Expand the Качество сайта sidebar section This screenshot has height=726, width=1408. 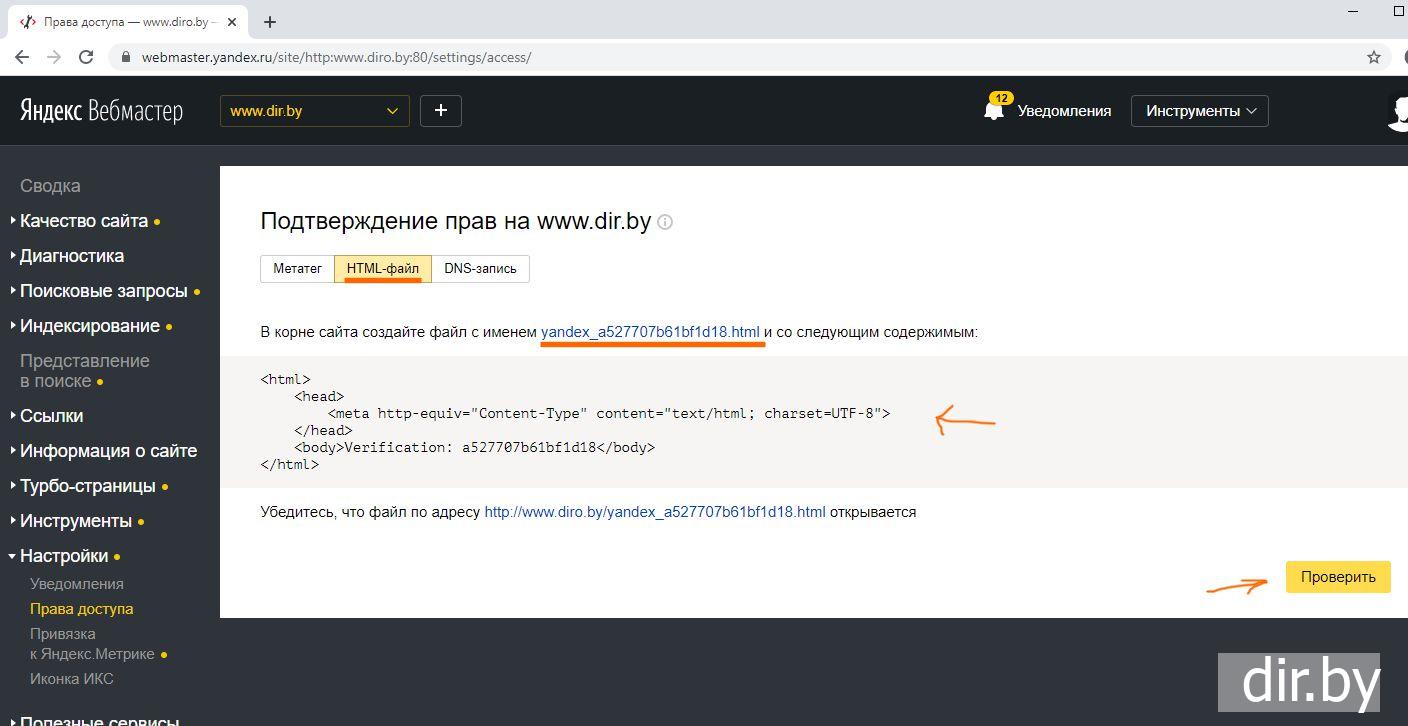coord(84,221)
